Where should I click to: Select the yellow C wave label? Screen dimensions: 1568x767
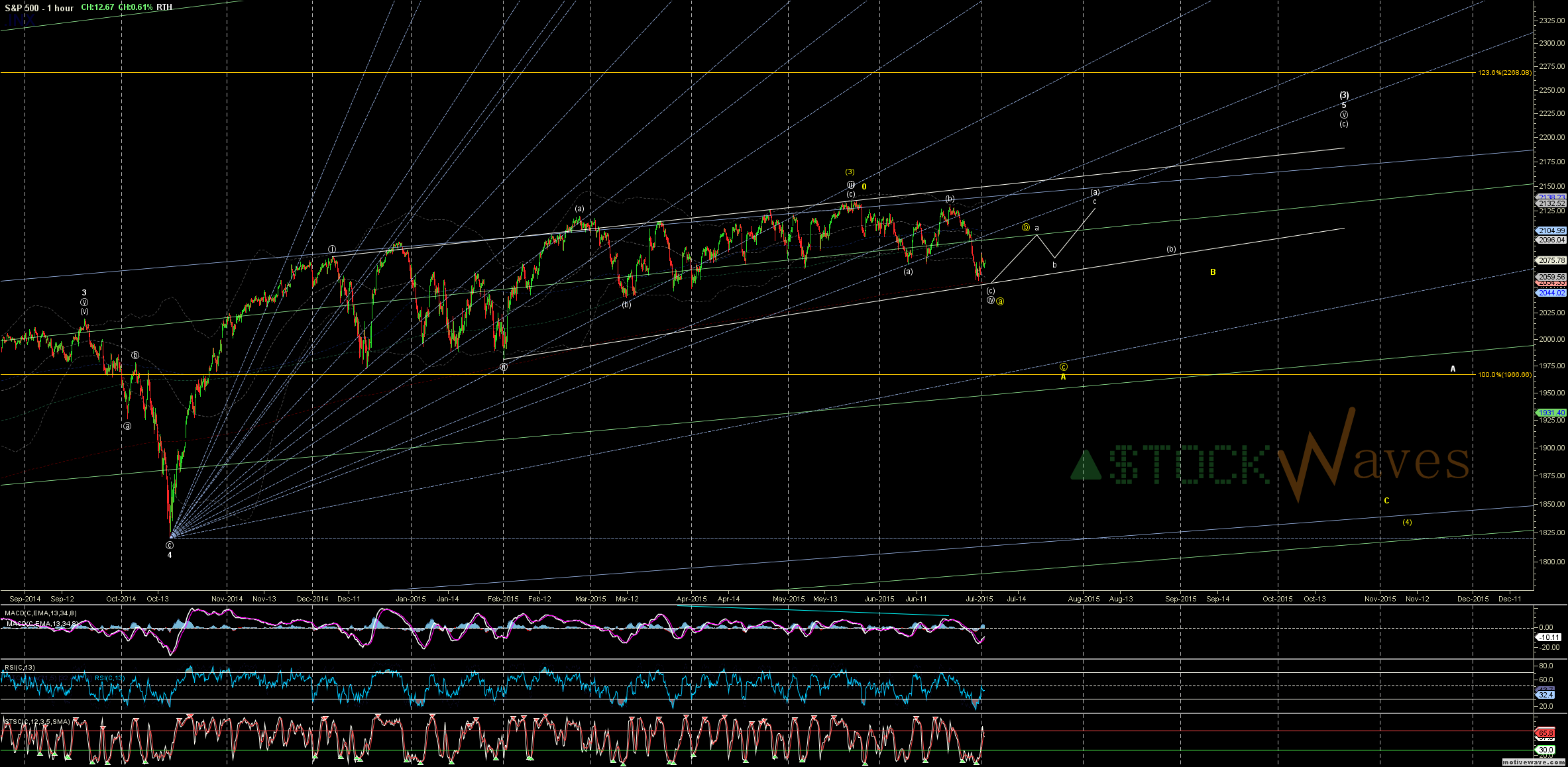point(1386,501)
